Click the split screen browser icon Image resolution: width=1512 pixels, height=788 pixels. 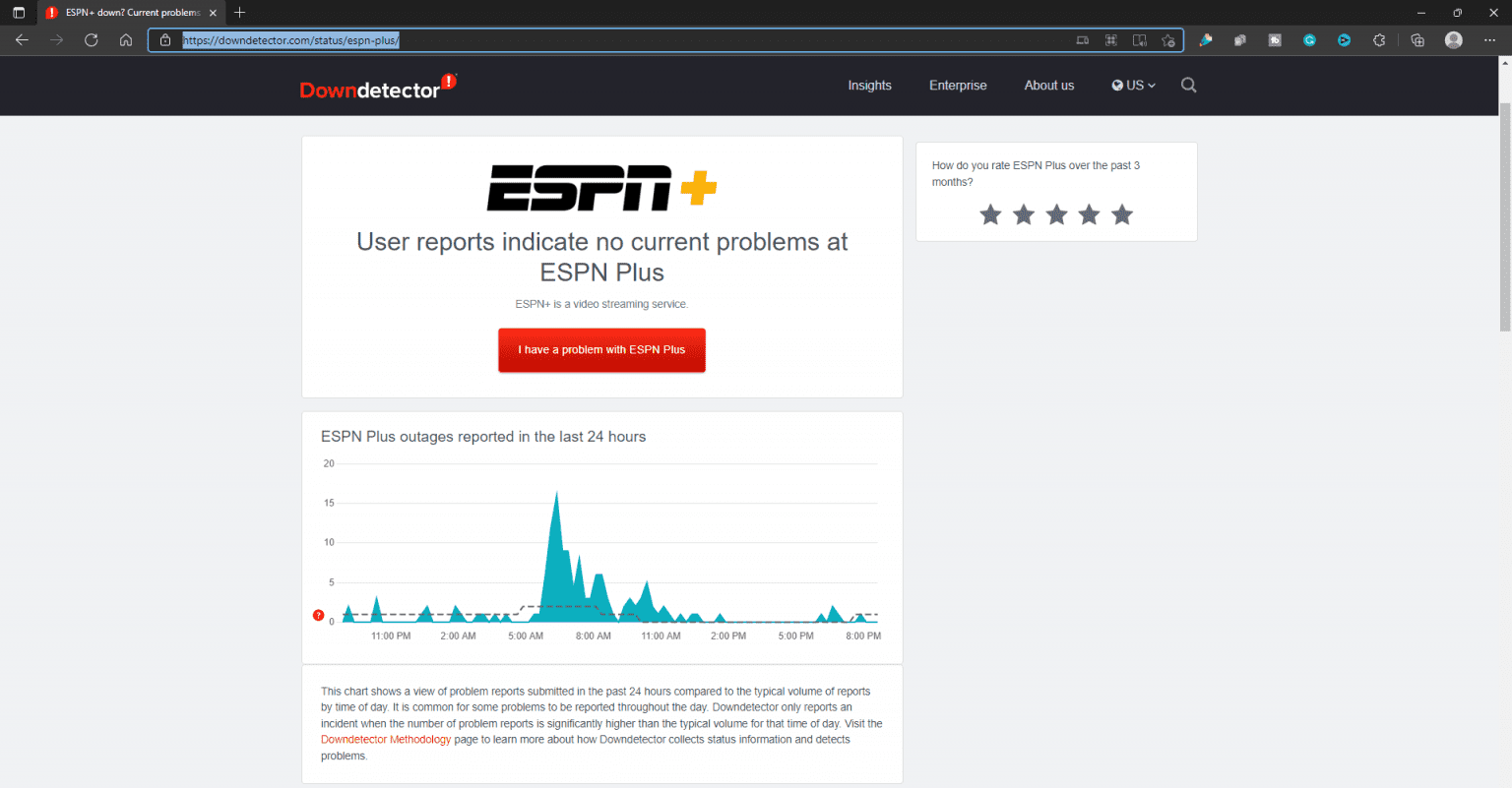[x=1110, y=40]
